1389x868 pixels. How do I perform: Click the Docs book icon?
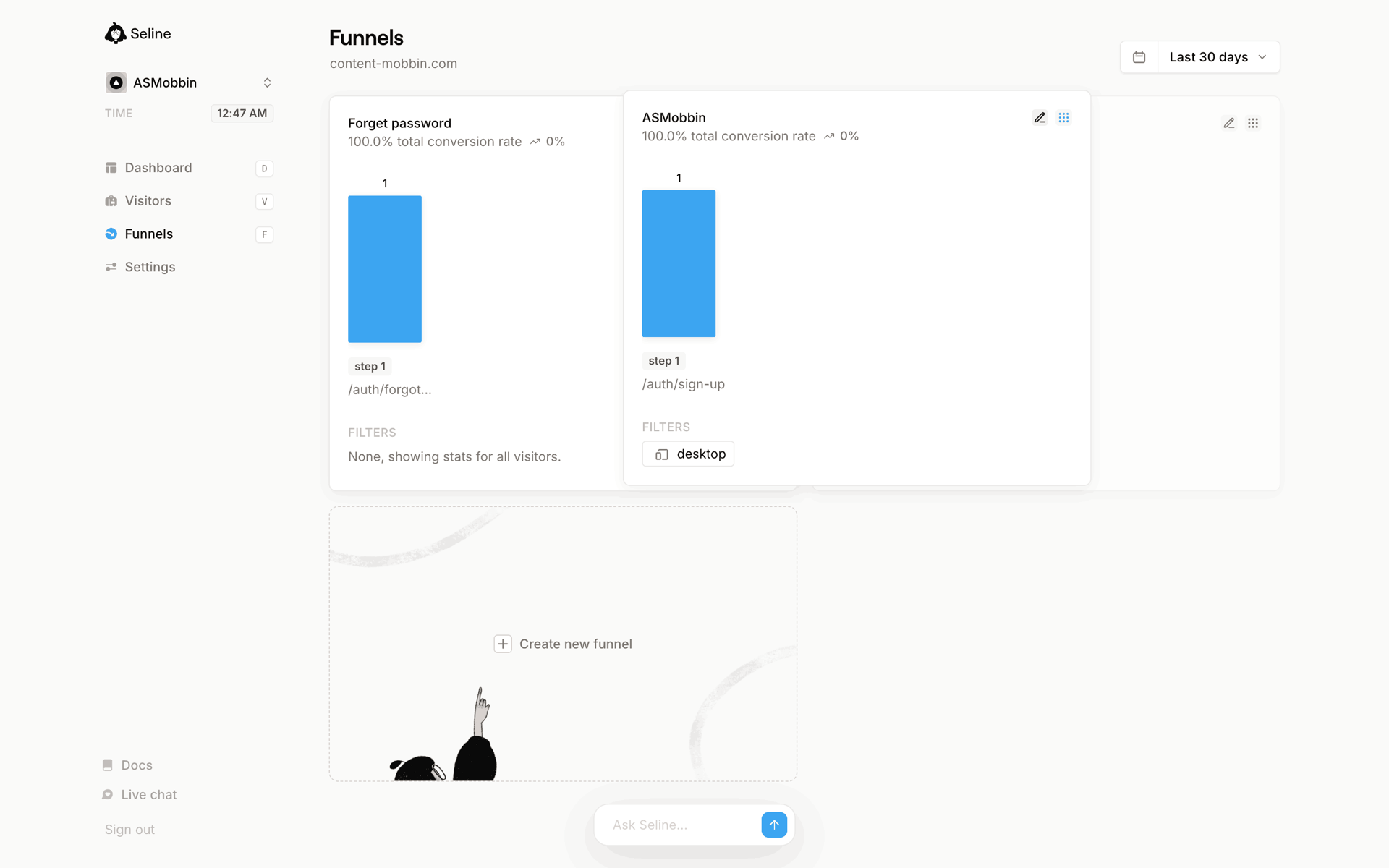click(108, 765)
